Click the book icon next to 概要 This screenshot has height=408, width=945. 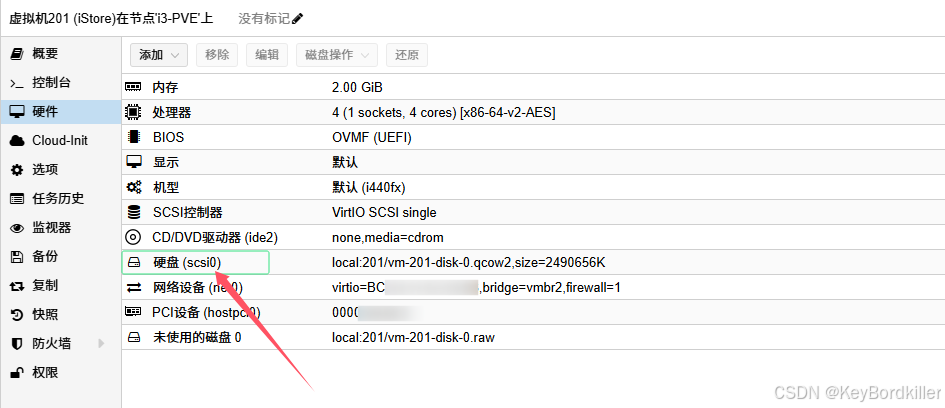coord(17,54)
